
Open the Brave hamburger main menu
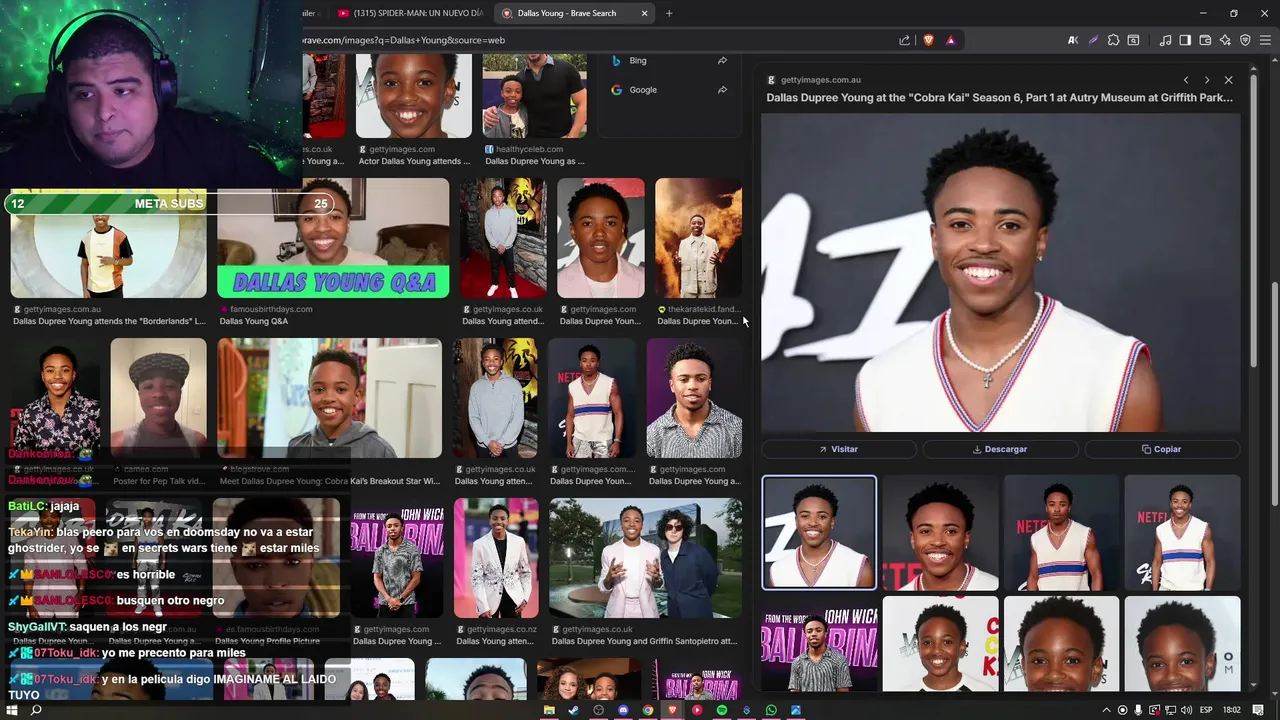1265,40
